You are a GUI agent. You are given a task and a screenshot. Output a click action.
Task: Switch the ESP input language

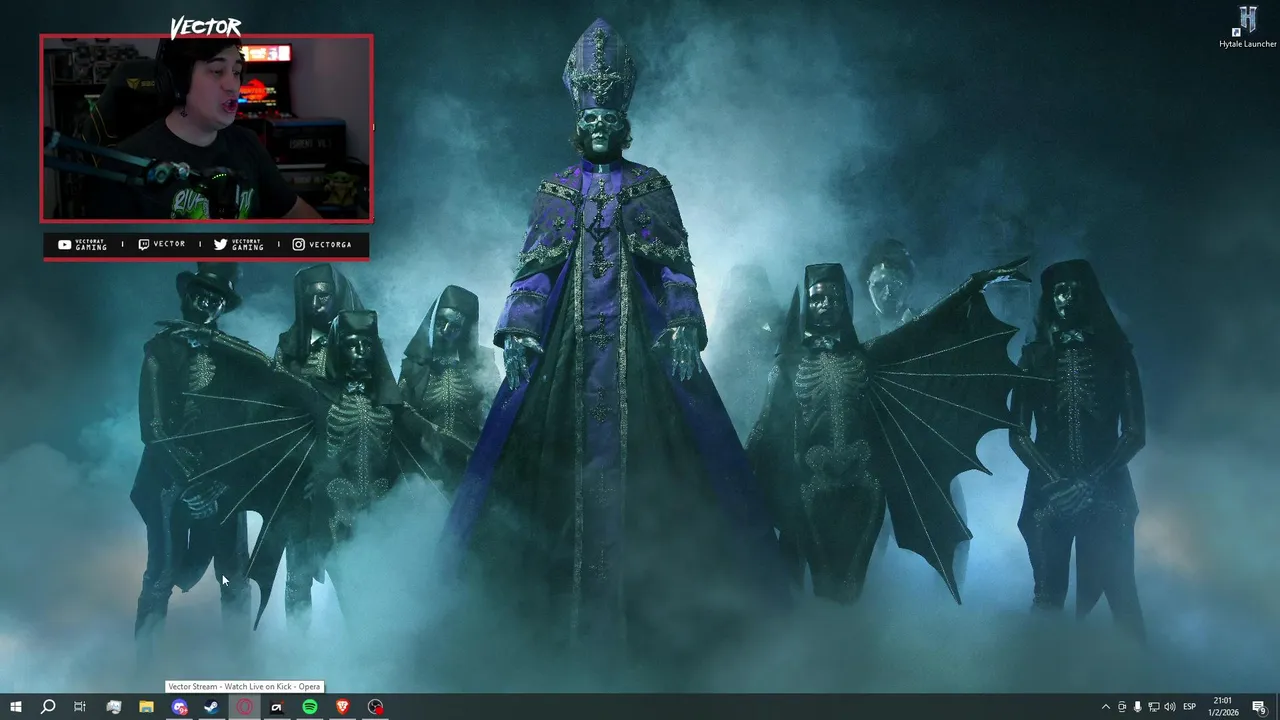click(x=1190, y=707)
